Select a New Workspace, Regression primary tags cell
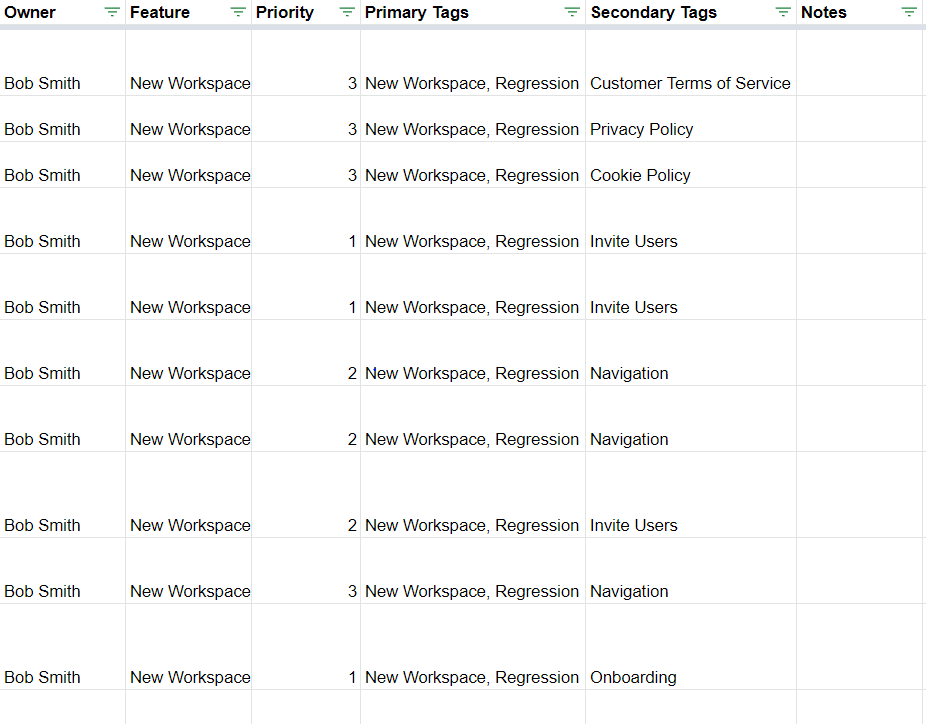Image resolution: width=926 pixels, height=724 pixels. tap(472, 83)
